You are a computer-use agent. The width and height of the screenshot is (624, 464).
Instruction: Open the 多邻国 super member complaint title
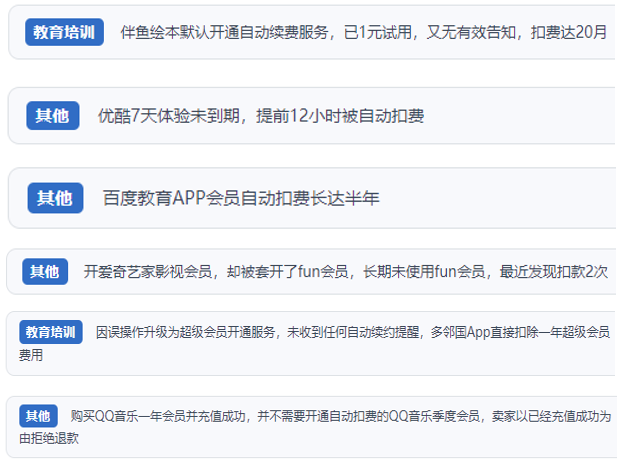coord(350,331)
